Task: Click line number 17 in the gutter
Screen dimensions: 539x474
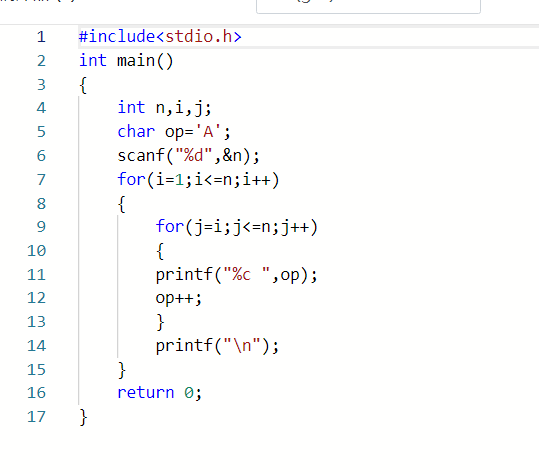Action: click(36, 417)
